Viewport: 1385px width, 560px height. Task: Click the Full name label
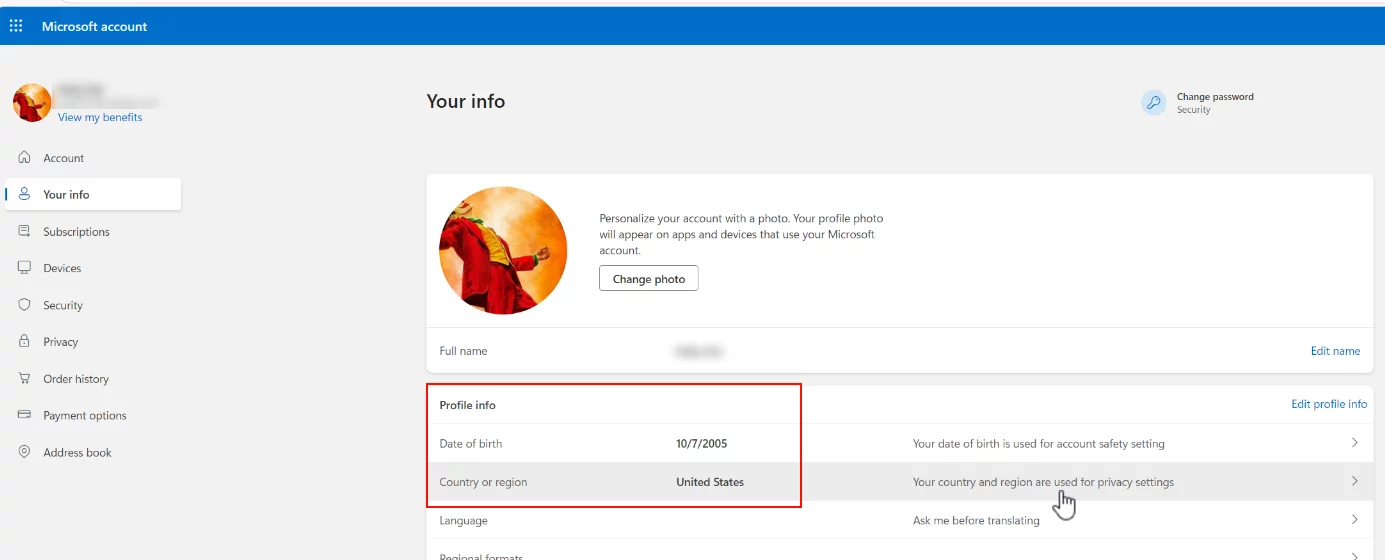click(464, 351)
